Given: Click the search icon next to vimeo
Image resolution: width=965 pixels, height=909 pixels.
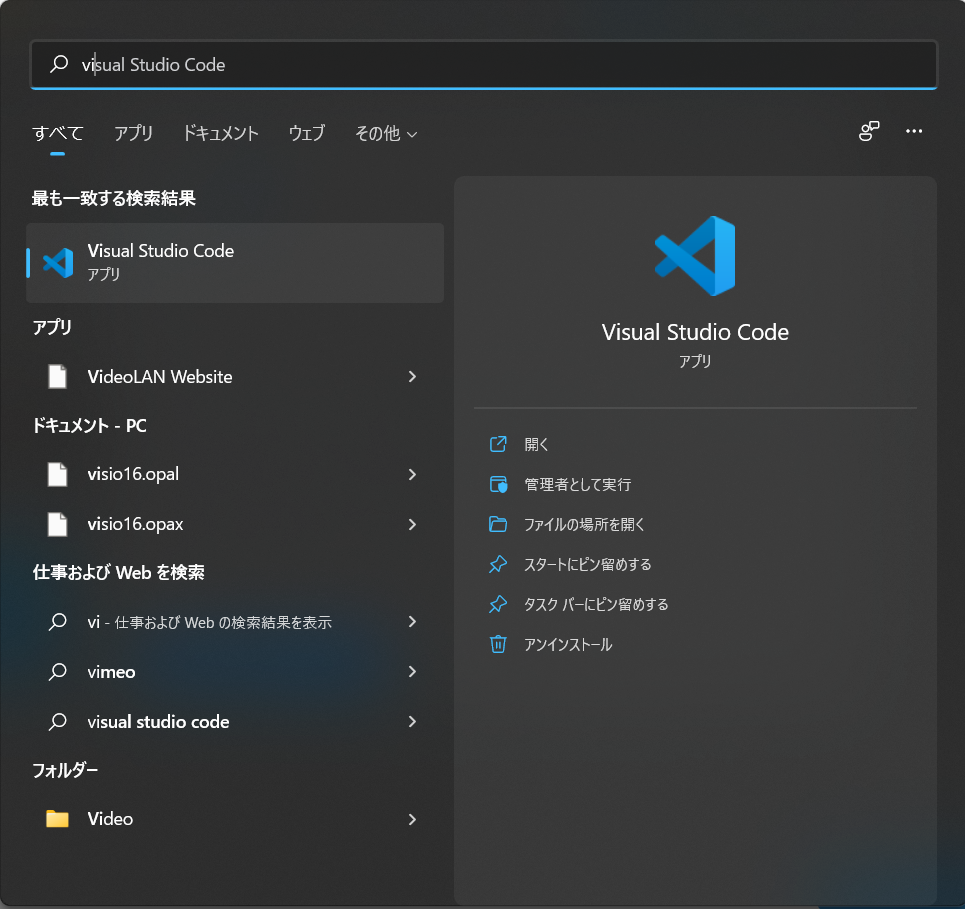Looking at the screenshot, I should pos(58,671).
